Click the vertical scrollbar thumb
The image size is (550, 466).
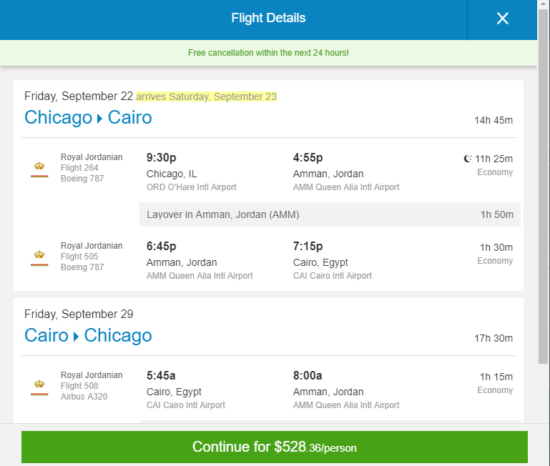tap(543, 186)
